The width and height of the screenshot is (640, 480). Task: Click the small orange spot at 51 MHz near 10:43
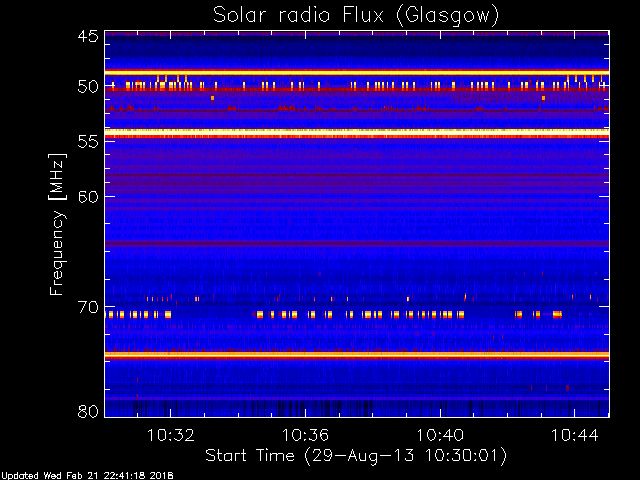point(543,98)
